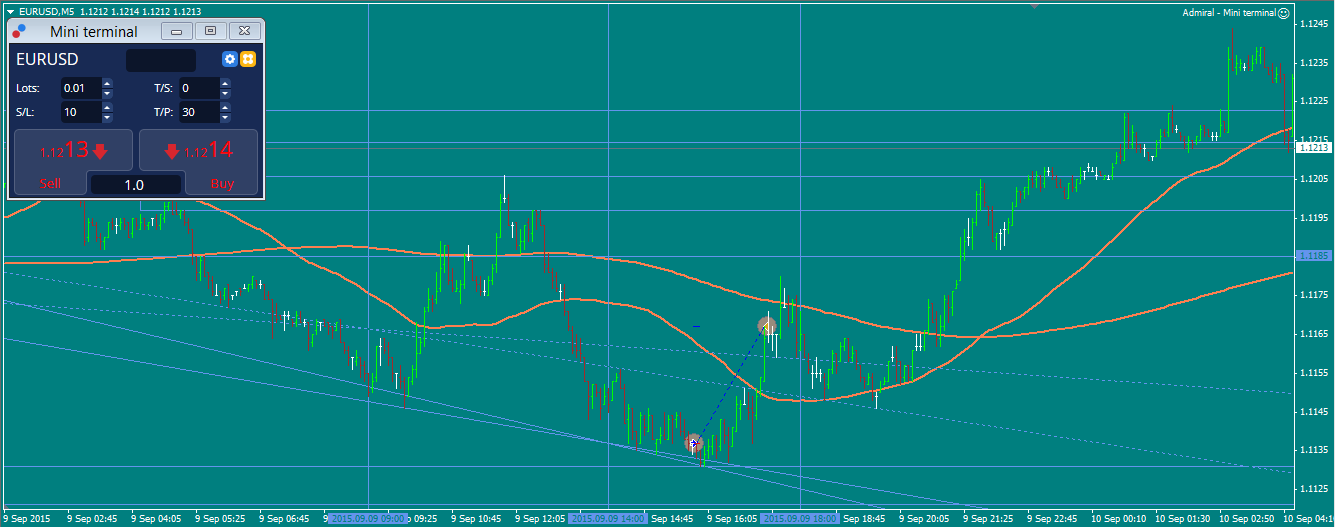Viewport: 1335px width, 527px height.
Task: Increase Lots value with up arrow
Action: (107, 83)
